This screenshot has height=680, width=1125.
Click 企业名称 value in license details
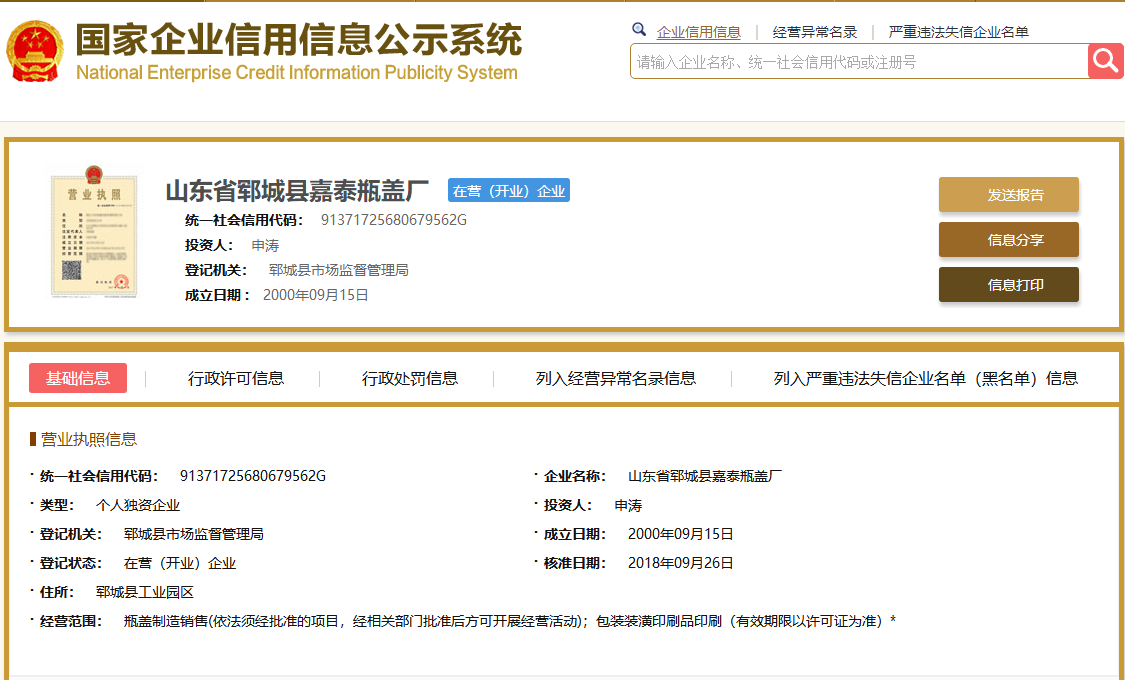(705, 476)
